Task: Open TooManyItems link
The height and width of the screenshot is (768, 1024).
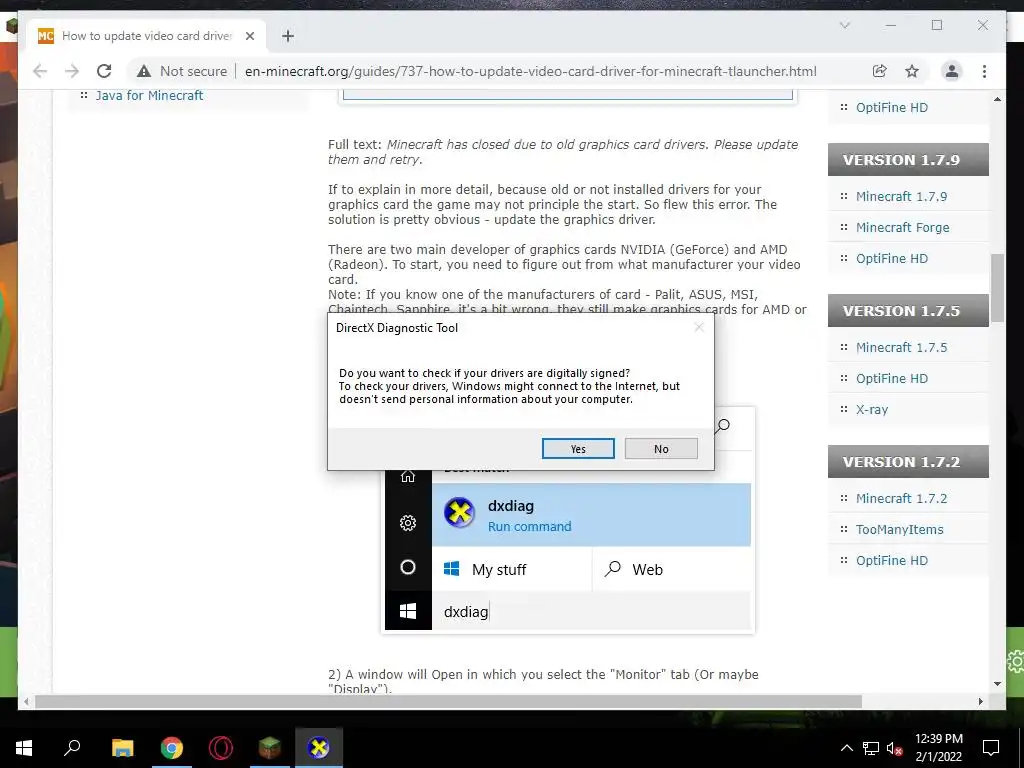Action: 899,530
